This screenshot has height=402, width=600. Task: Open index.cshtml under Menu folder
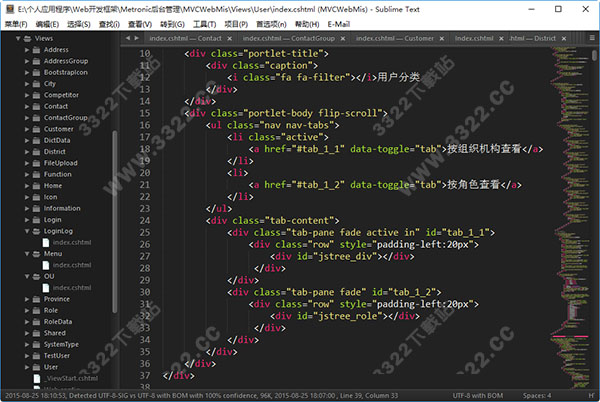(72, 265)
